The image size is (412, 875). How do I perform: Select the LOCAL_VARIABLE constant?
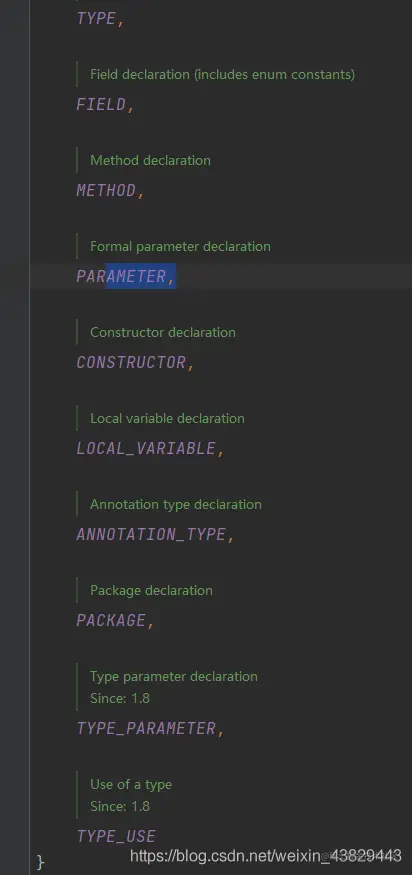click(146, 448)
